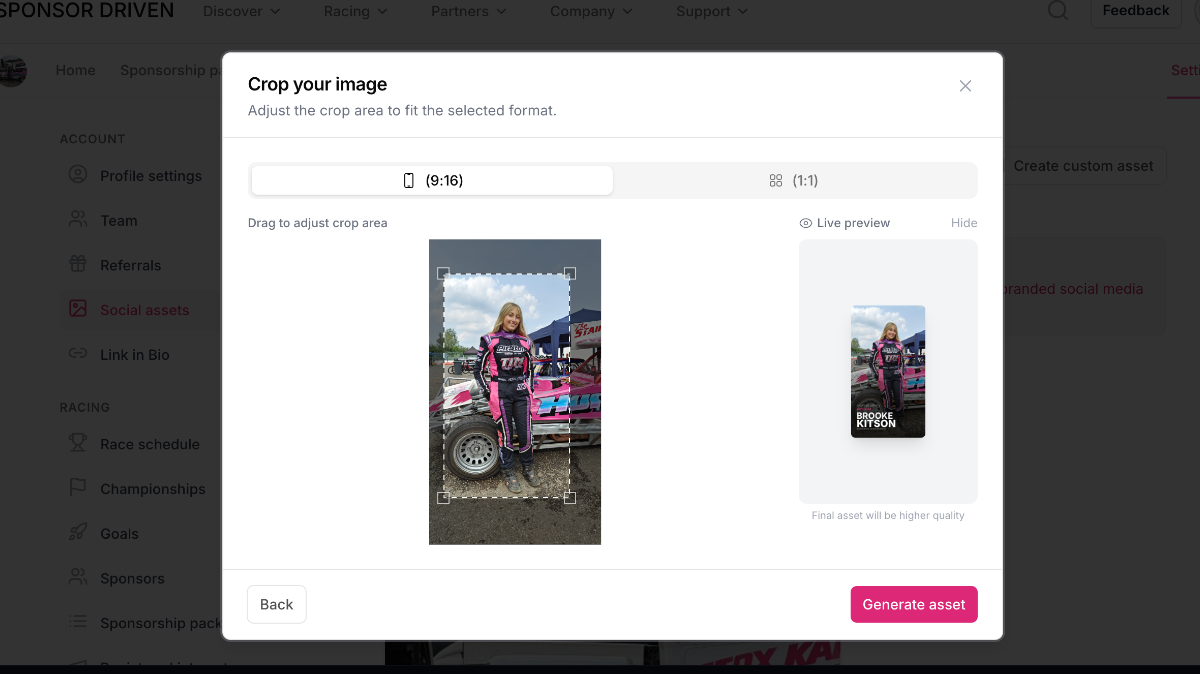Click the Link in Bio chain icon
This screenshot has width=1200, height=674.
[78, 354]
